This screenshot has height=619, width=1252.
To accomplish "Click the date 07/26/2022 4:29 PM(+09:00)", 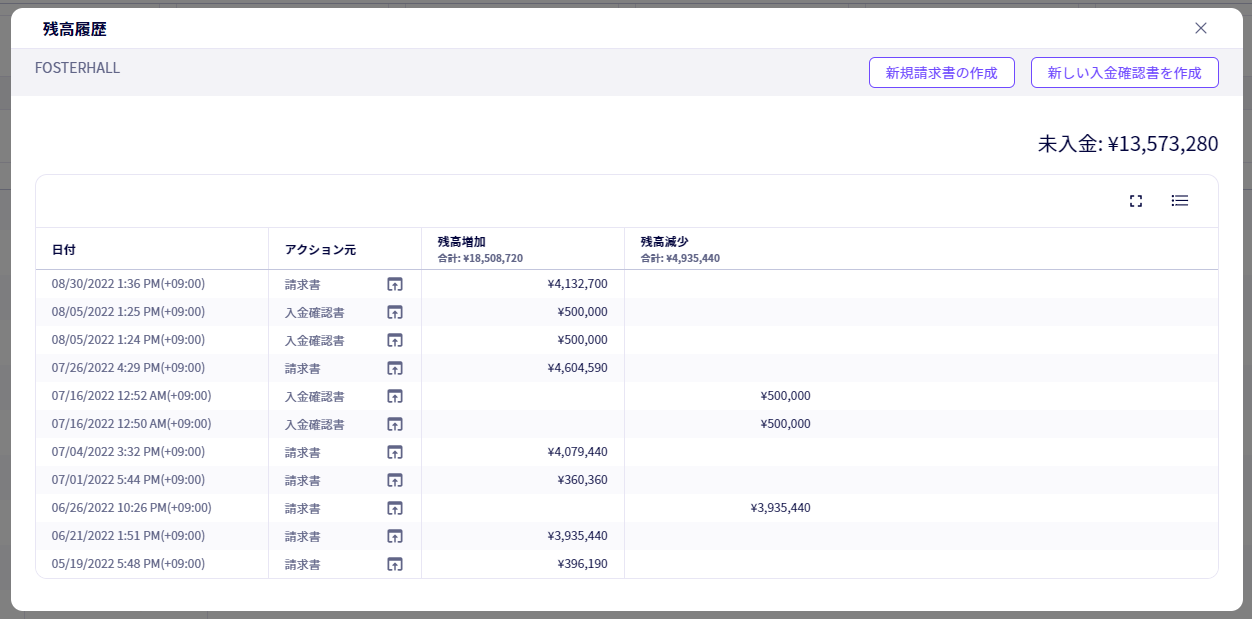I will click(x=128, y=368).
